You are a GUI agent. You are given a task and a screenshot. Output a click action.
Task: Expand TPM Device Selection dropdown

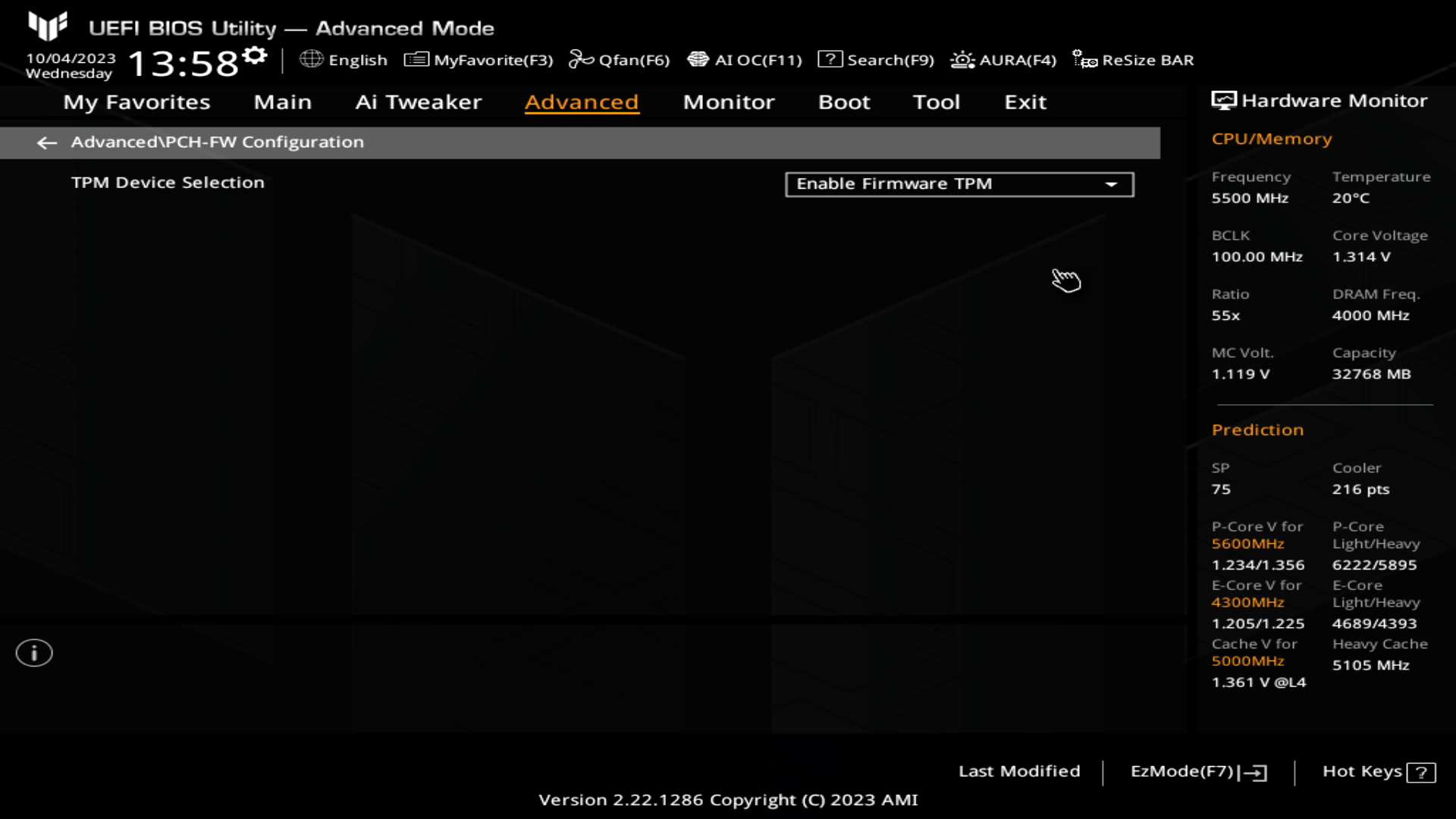pyautogui.click(x=1112, y=184)
